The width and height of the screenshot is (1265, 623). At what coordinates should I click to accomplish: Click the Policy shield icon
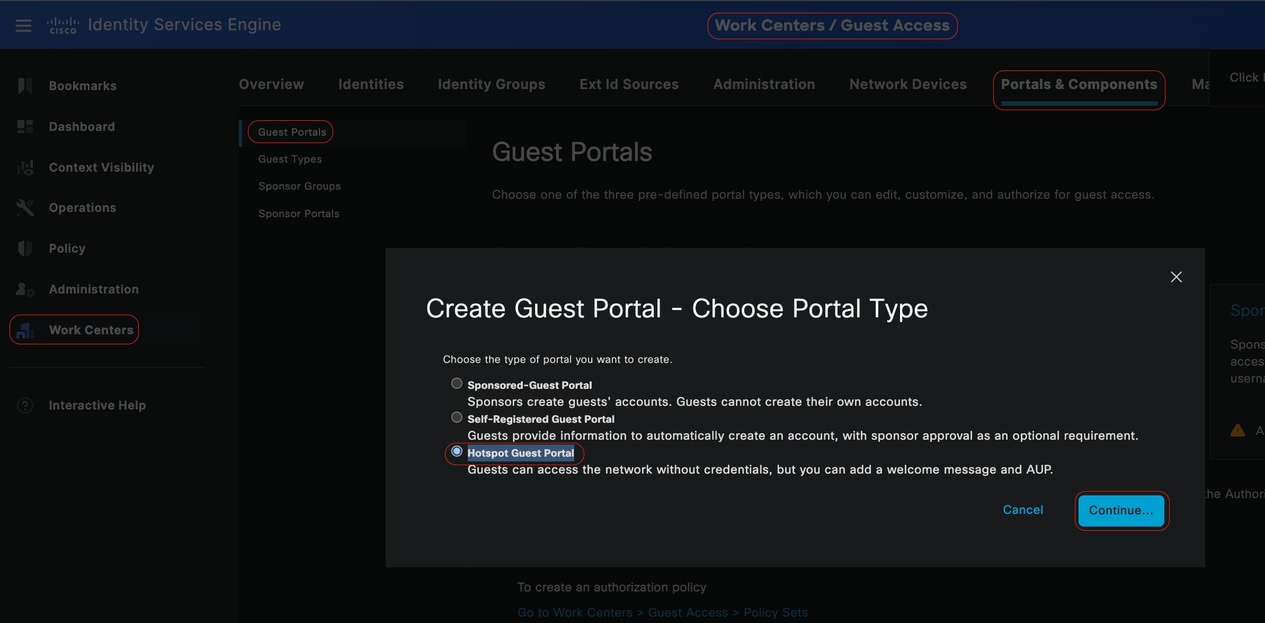click(x=25, y=249)
